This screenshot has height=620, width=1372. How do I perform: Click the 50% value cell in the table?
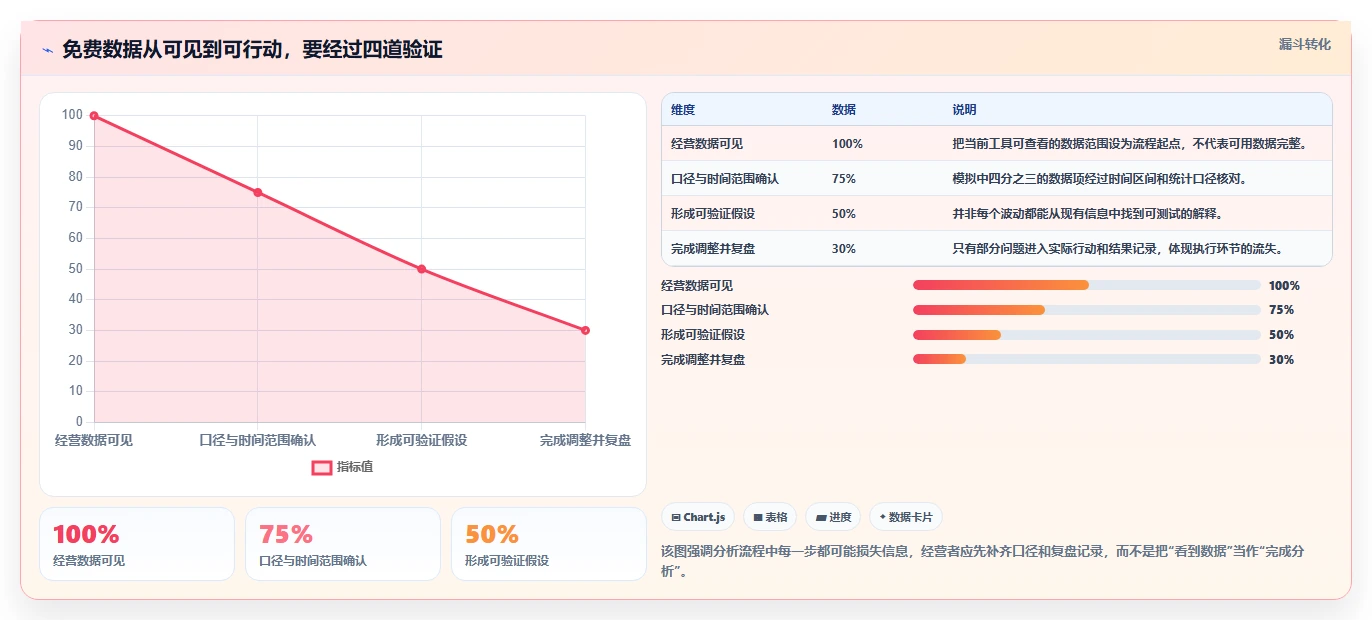pyautogui.click(x=844, y=214)
